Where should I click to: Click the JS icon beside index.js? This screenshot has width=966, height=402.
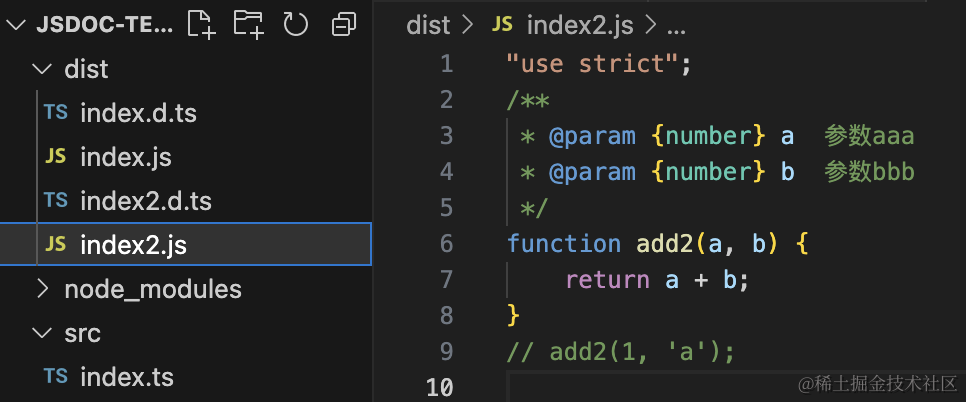[56, 157]
